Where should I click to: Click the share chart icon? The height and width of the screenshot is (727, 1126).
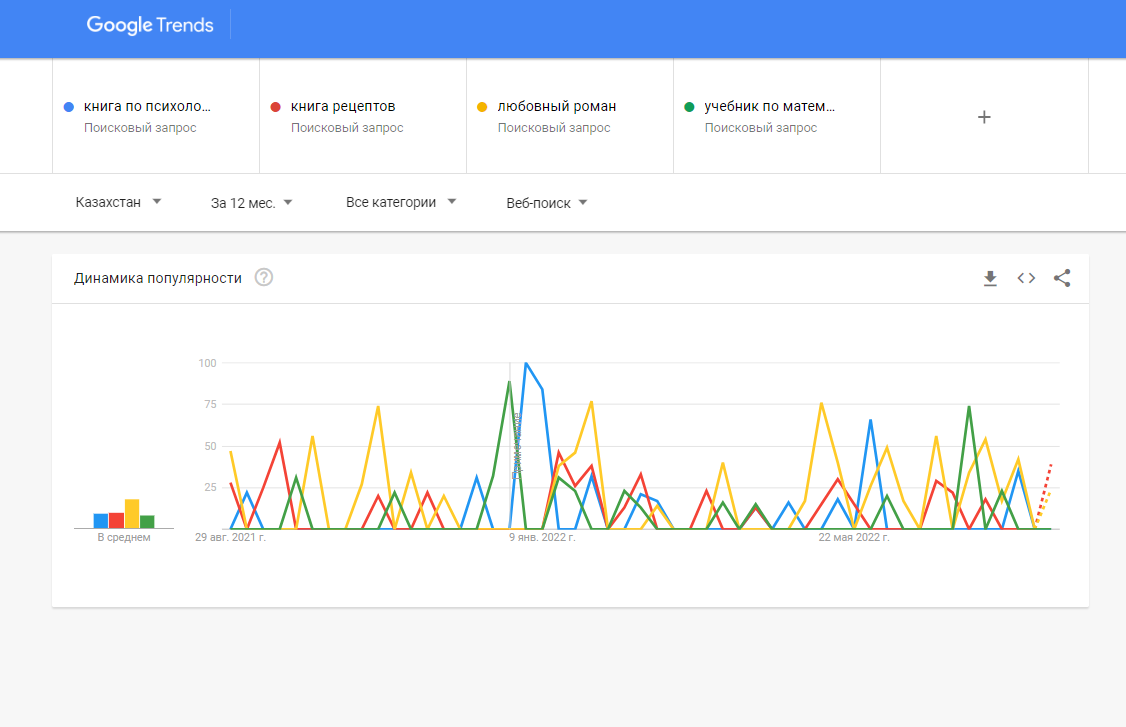point(1062,278)
